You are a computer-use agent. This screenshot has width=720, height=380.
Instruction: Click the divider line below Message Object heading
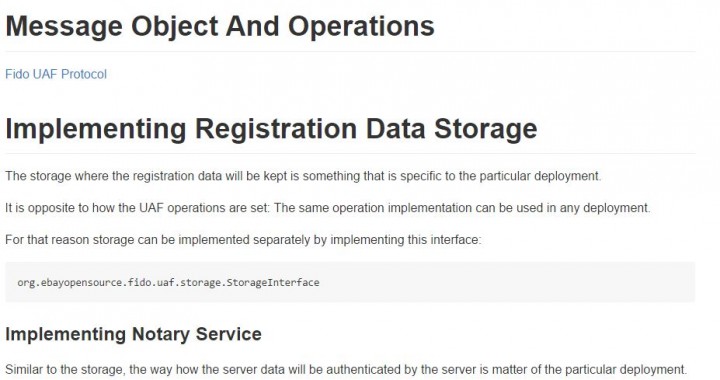point(350,52)
